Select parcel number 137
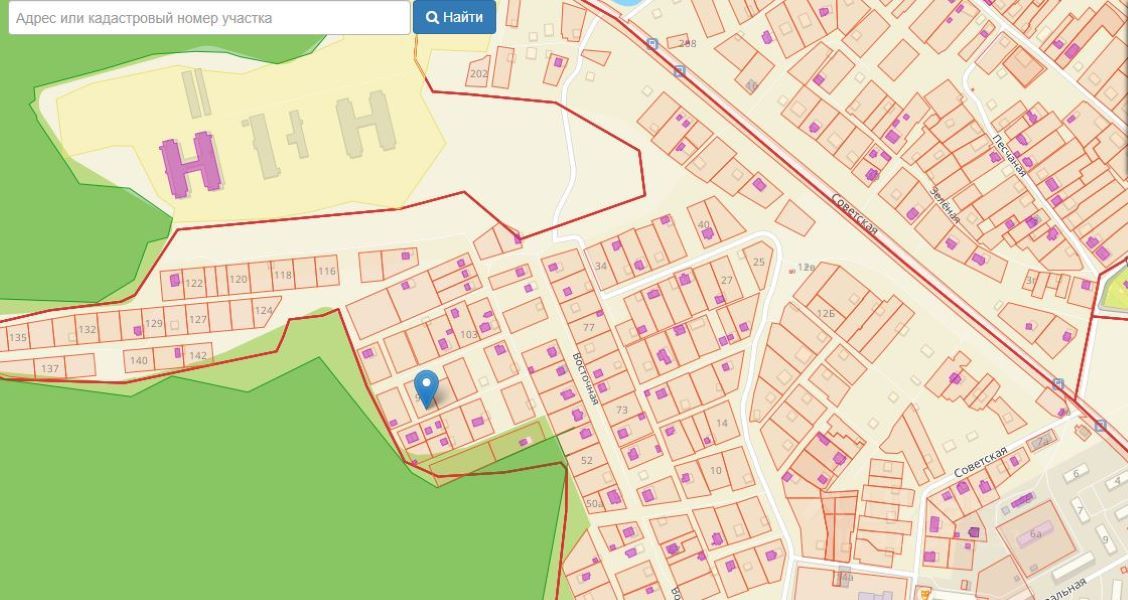1128x600 pixels. click(50, 369)
